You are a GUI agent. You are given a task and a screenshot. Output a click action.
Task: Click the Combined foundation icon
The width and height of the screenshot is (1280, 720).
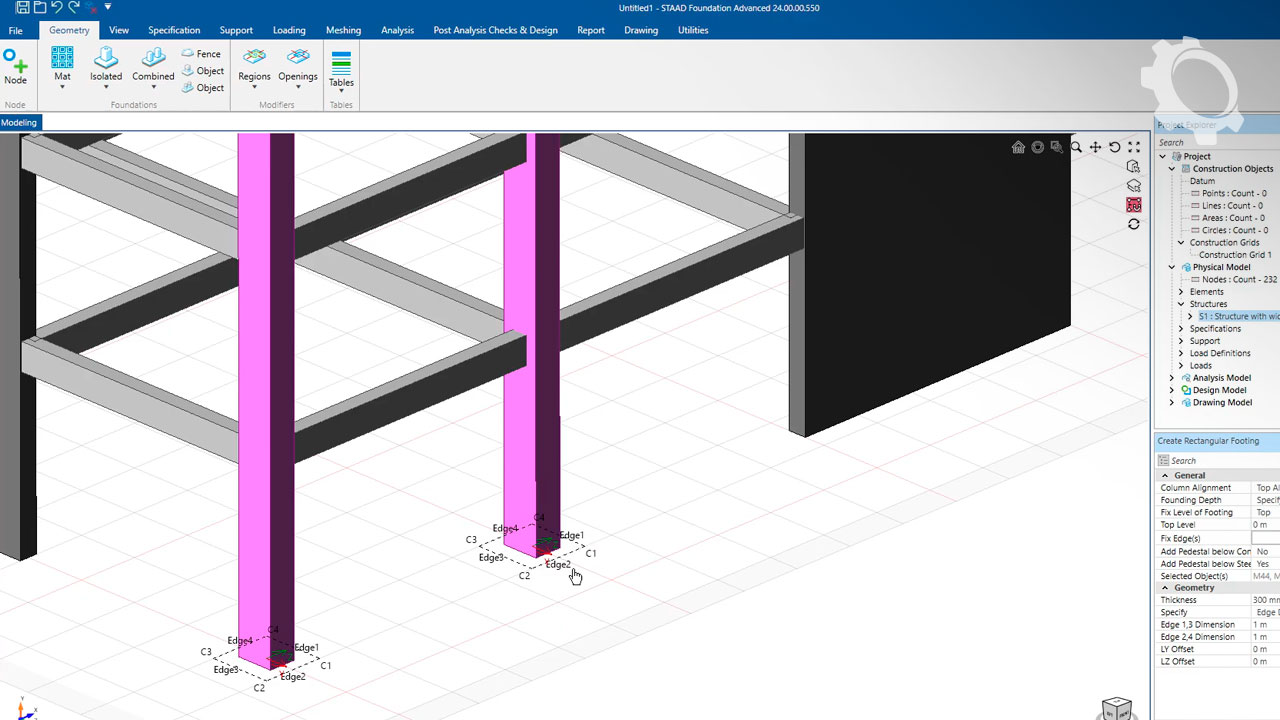tap(153, 64)
